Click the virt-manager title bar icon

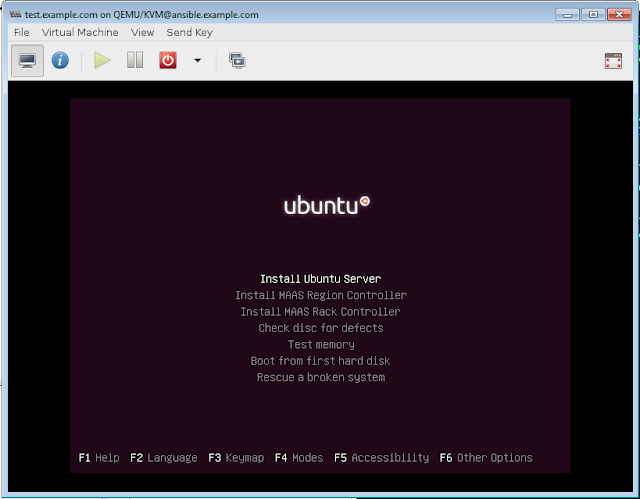coord(16,14)
